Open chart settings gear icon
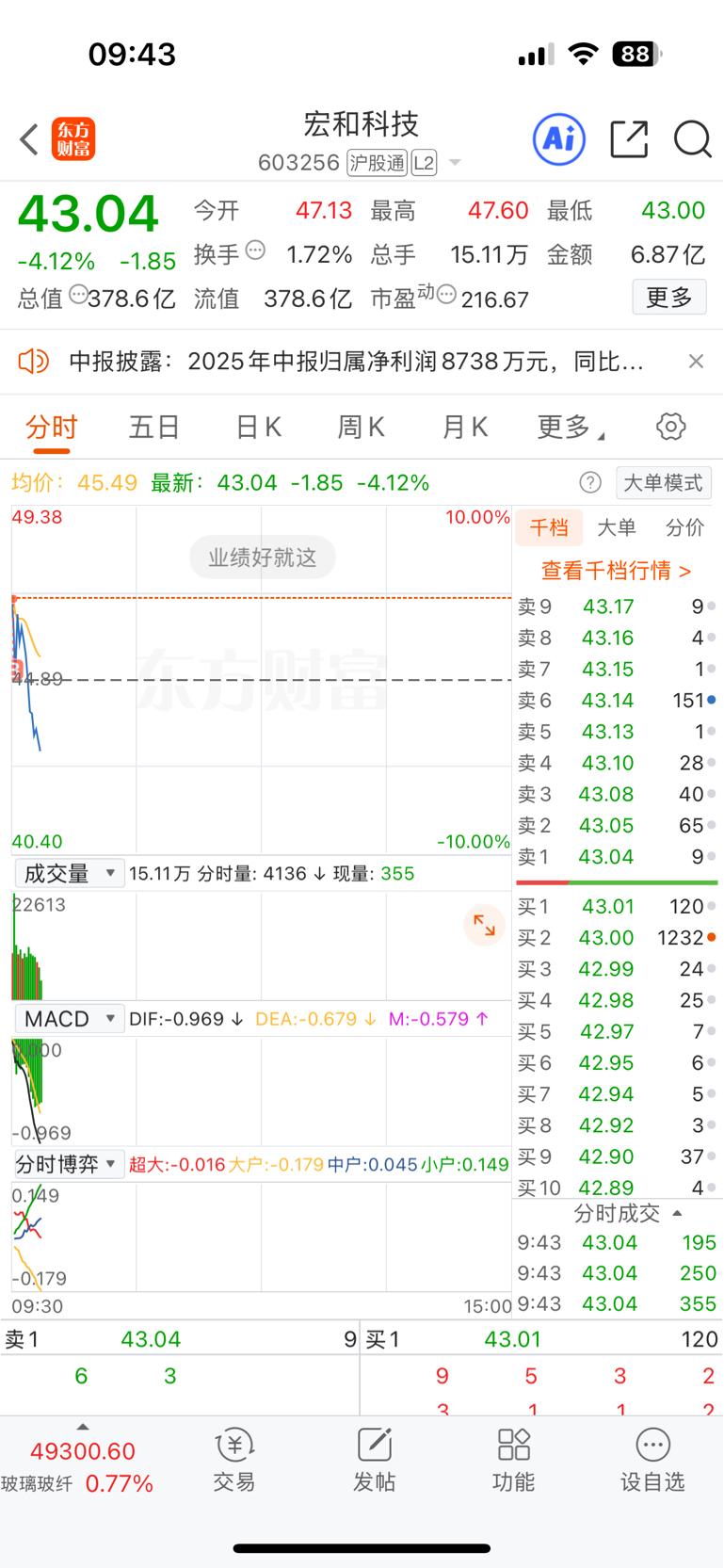The height and width of the screenshot is (1568, 724). [x=670, y=427]
